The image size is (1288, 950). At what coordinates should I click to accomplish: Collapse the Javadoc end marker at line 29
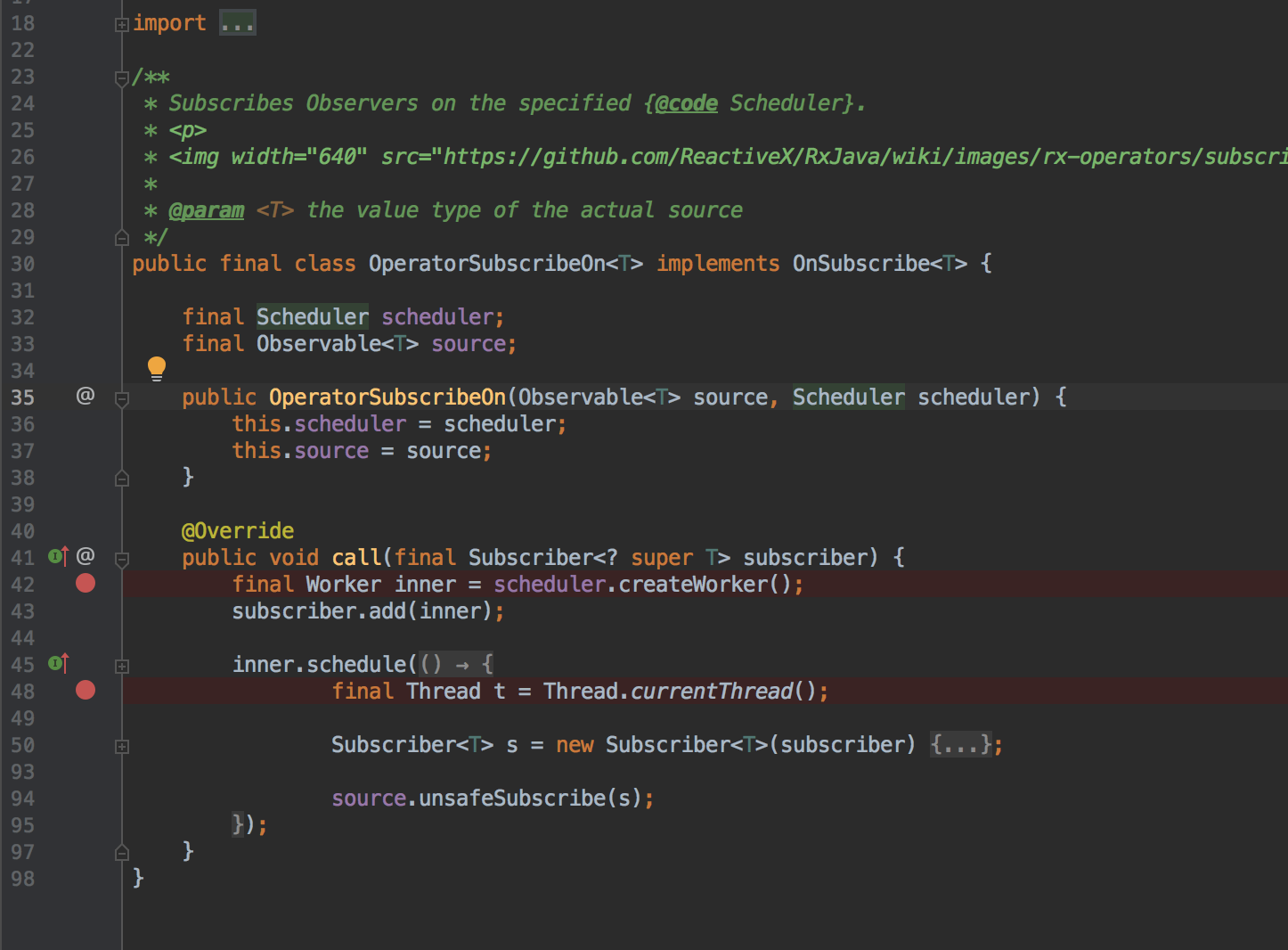tap(122, 238)
